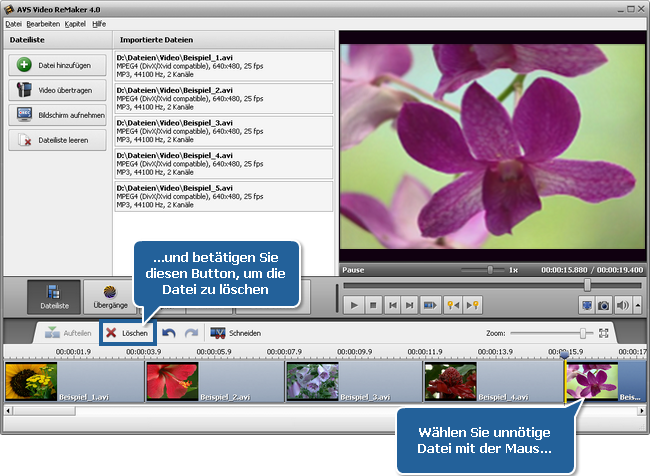Click the 00:00:15.880 current time display

[564, 270]
